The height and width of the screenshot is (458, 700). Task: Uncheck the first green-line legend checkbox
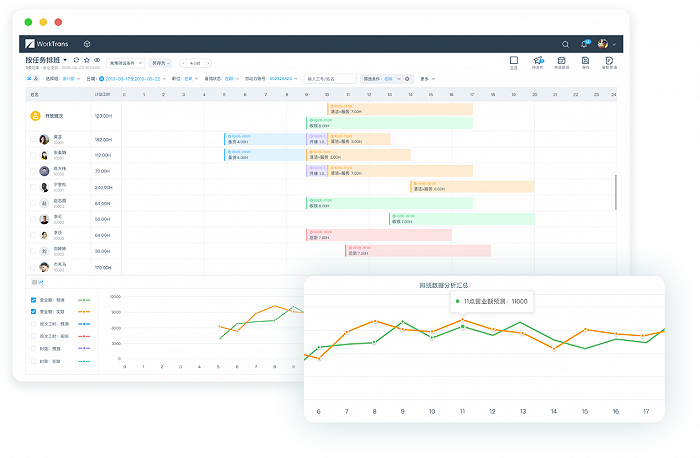pos(33,300)
